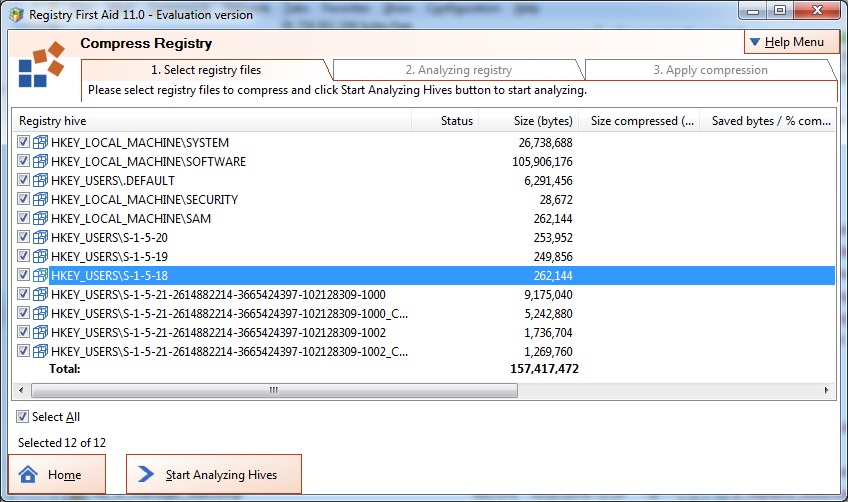Click the size value 1,736,704
The height and width of the screenshot is (502, 848).
pyautogui.click(x=548, y=332)
